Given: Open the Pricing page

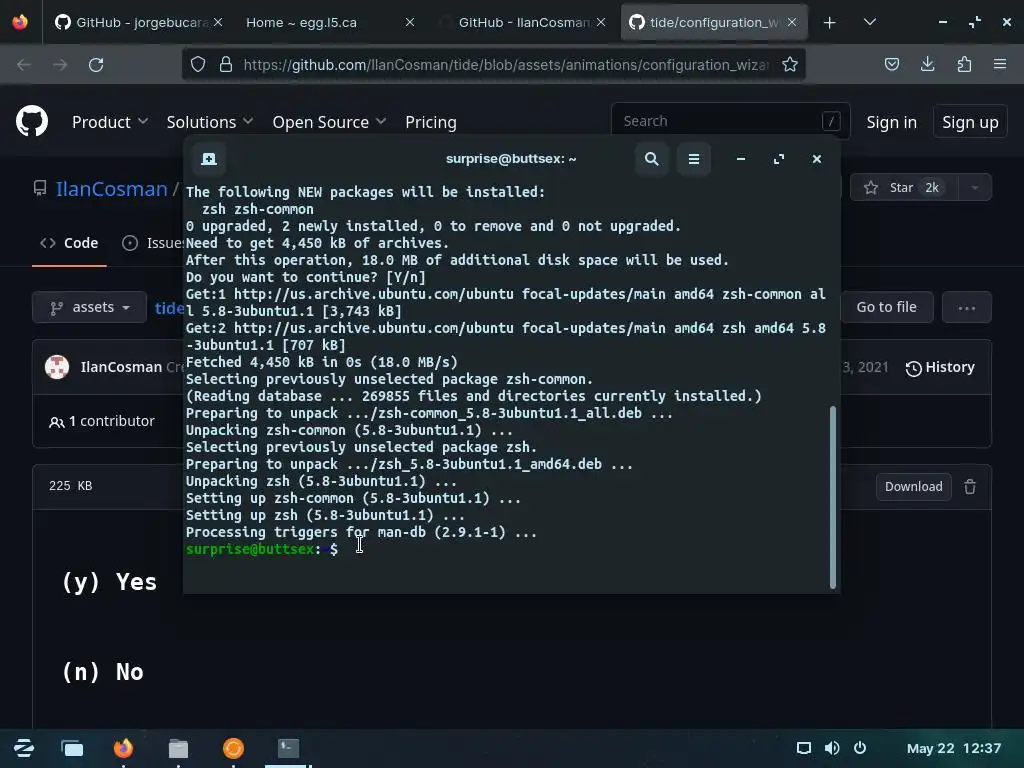Looking at the screenshot, I should 430,122.
